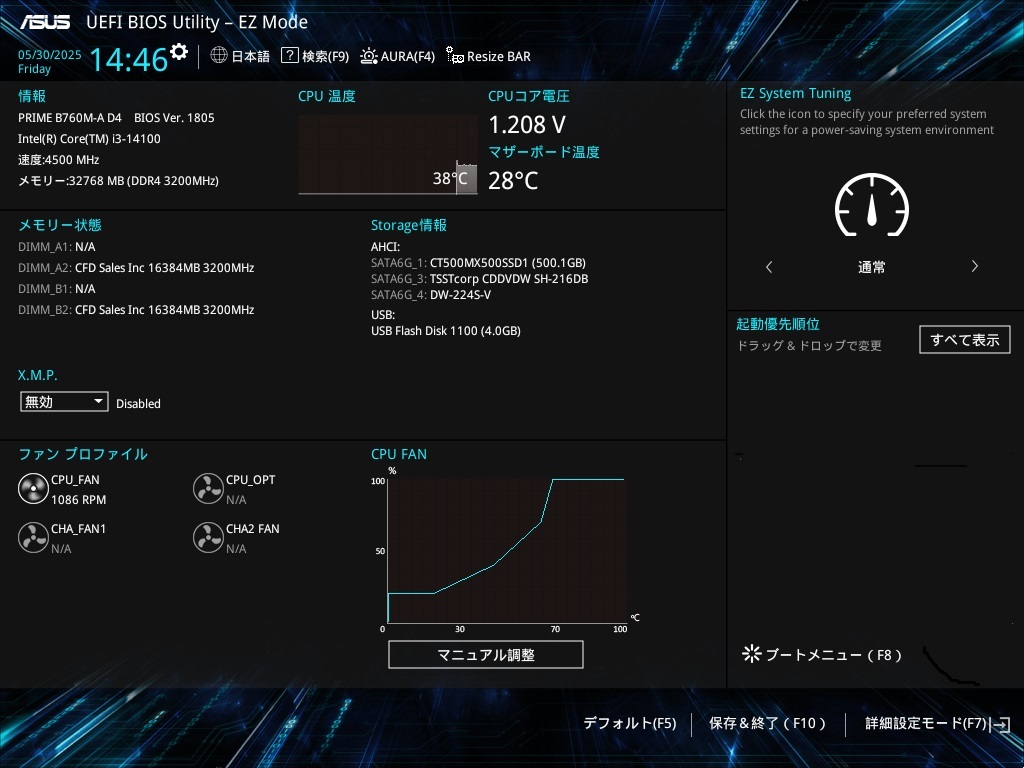Open search question mark icon (F9)
Screen dimensions: 1024x768
click(x=290, y=56)
